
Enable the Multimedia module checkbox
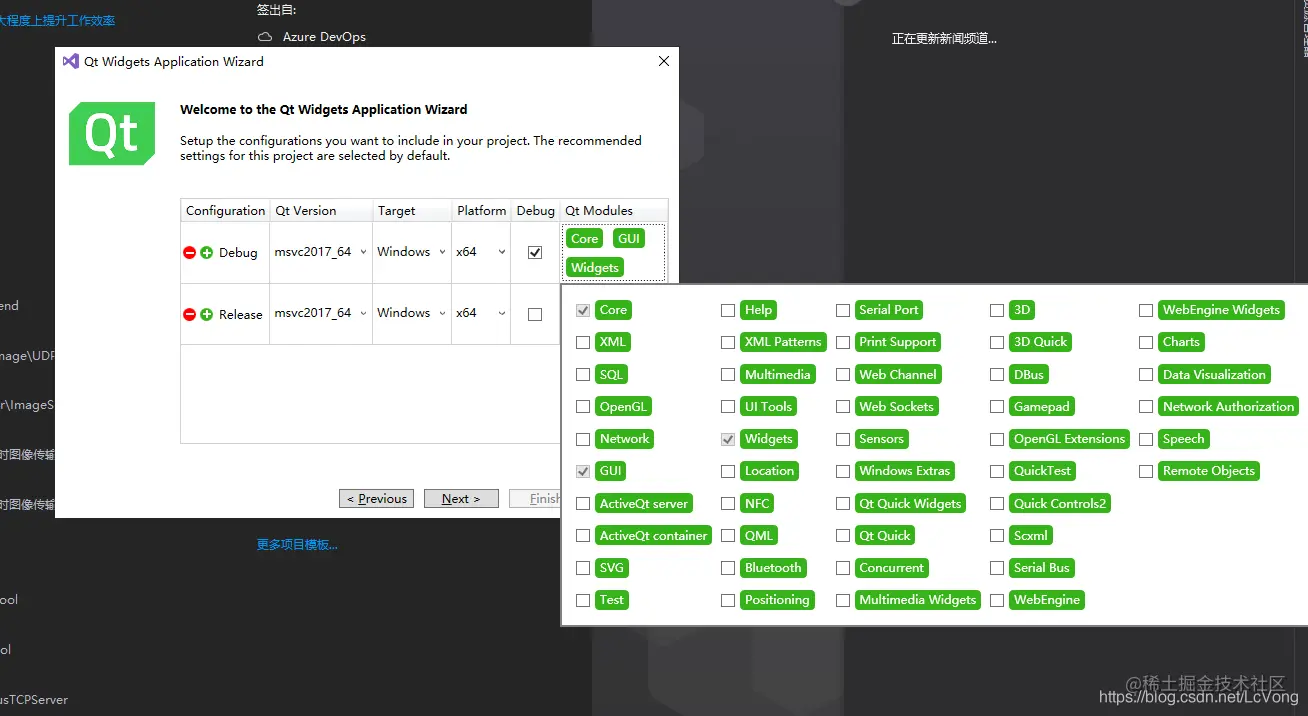coord(728,375)
